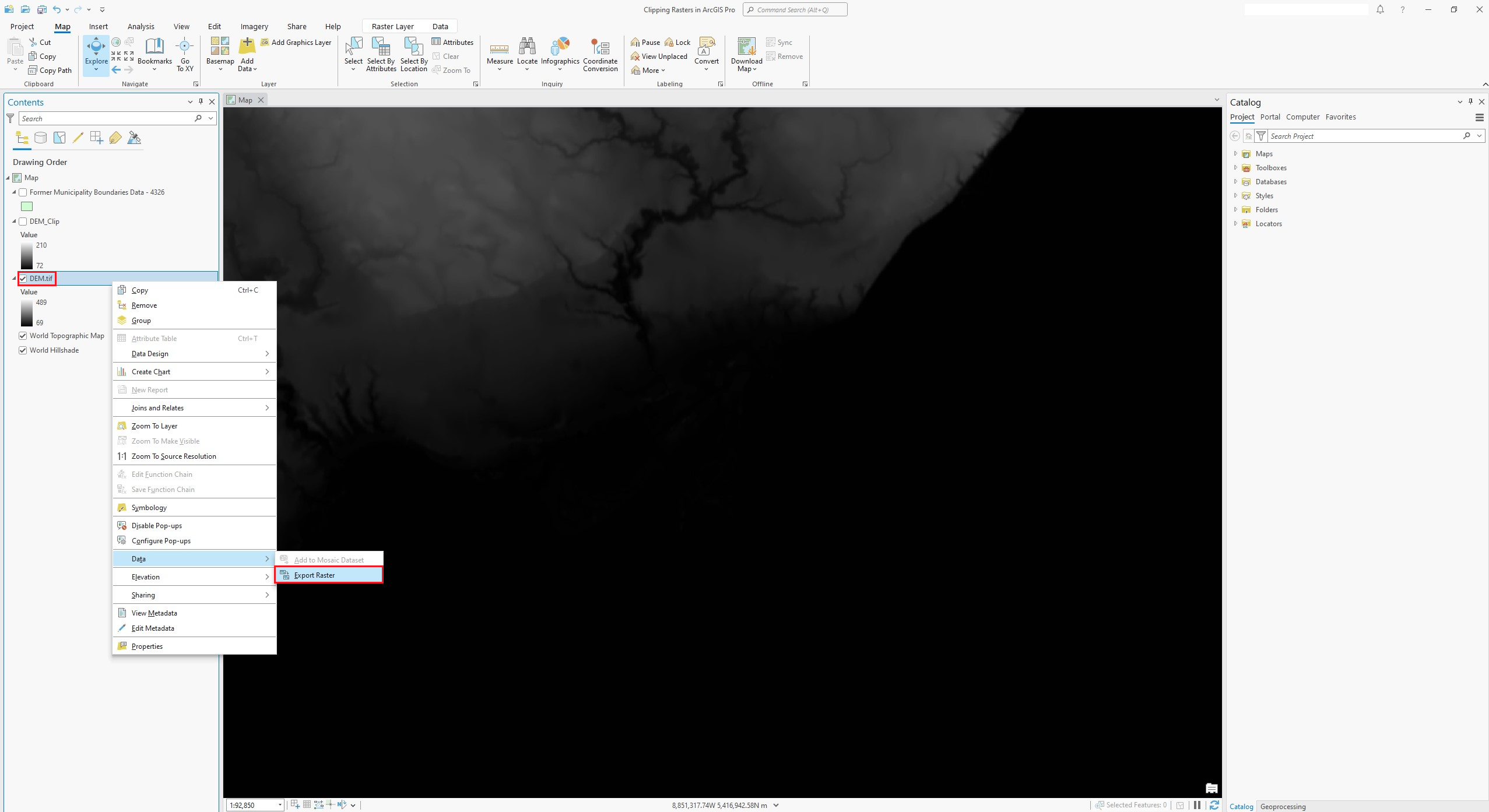Click the Imagery ribbon tab

click(253, 26)
